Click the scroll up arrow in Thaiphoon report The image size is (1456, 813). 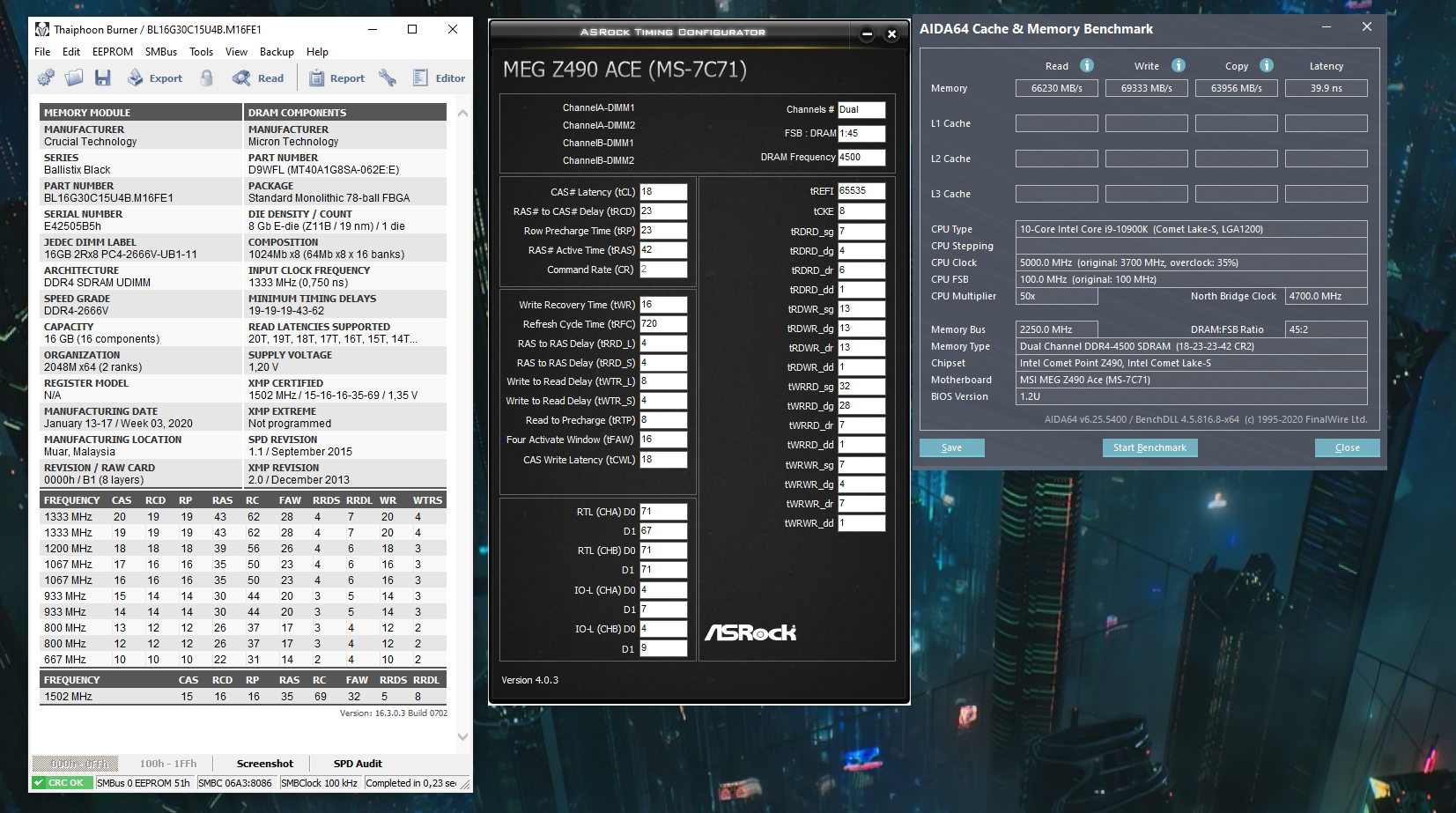pos(462,114)
